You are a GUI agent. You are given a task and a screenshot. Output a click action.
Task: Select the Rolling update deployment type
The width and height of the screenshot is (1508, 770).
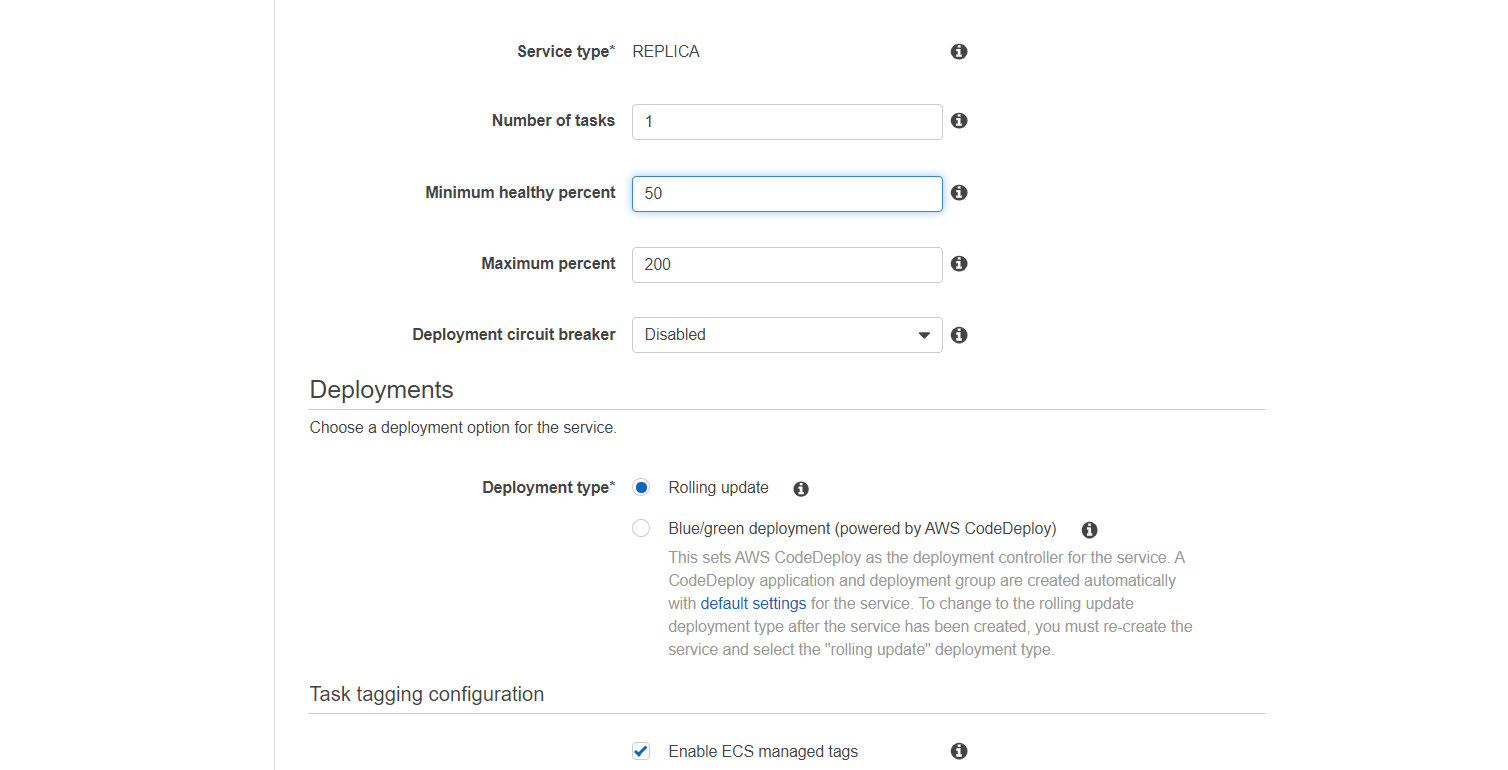641,487
